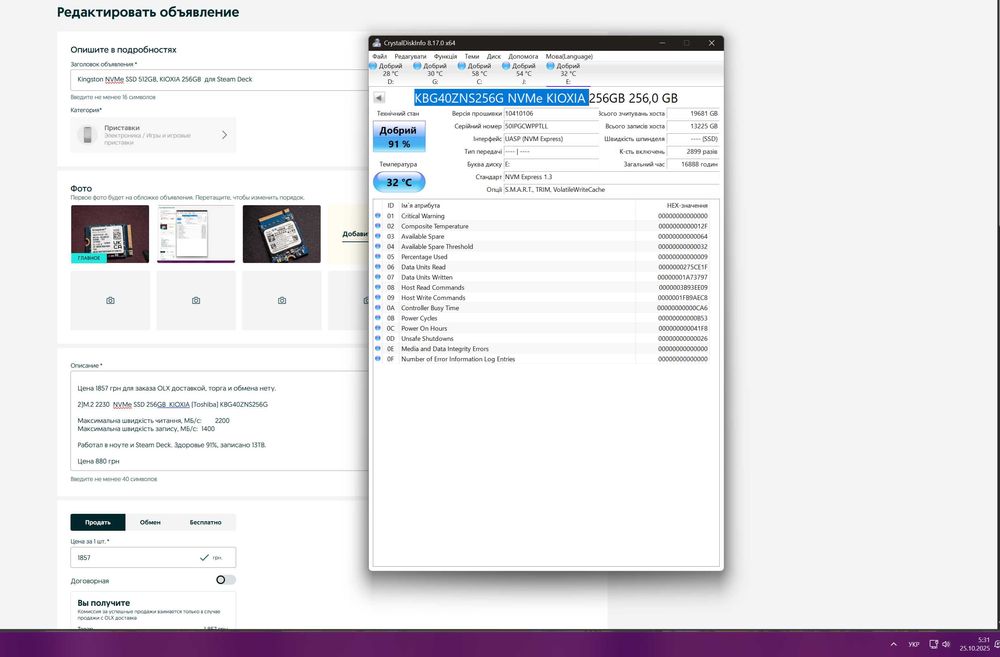The height and width of the screenshot is (657, 1000).
Task: Click the 32 °C temperature indicator
Action: [x=399, y=182]
